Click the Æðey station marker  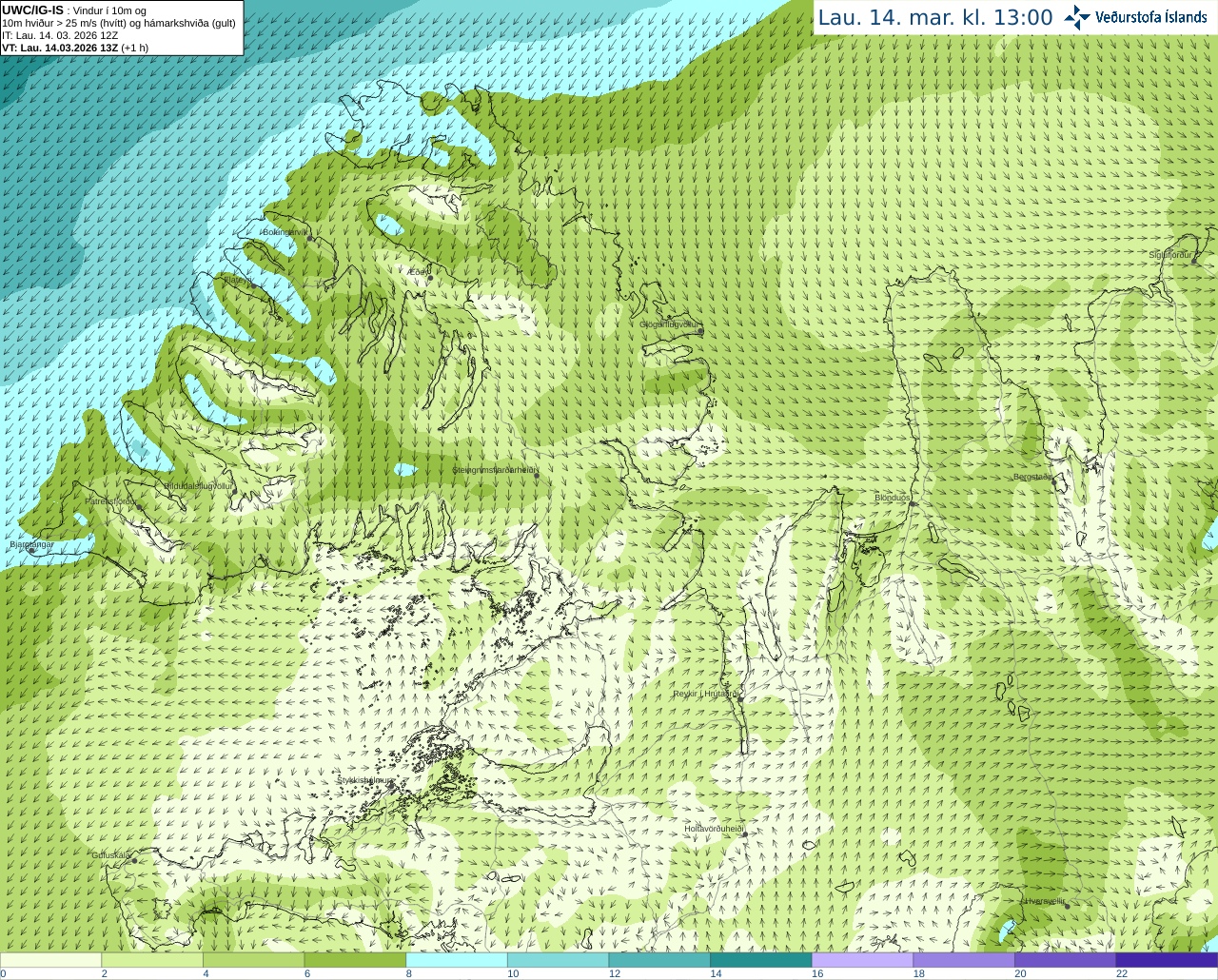[430, 278]
